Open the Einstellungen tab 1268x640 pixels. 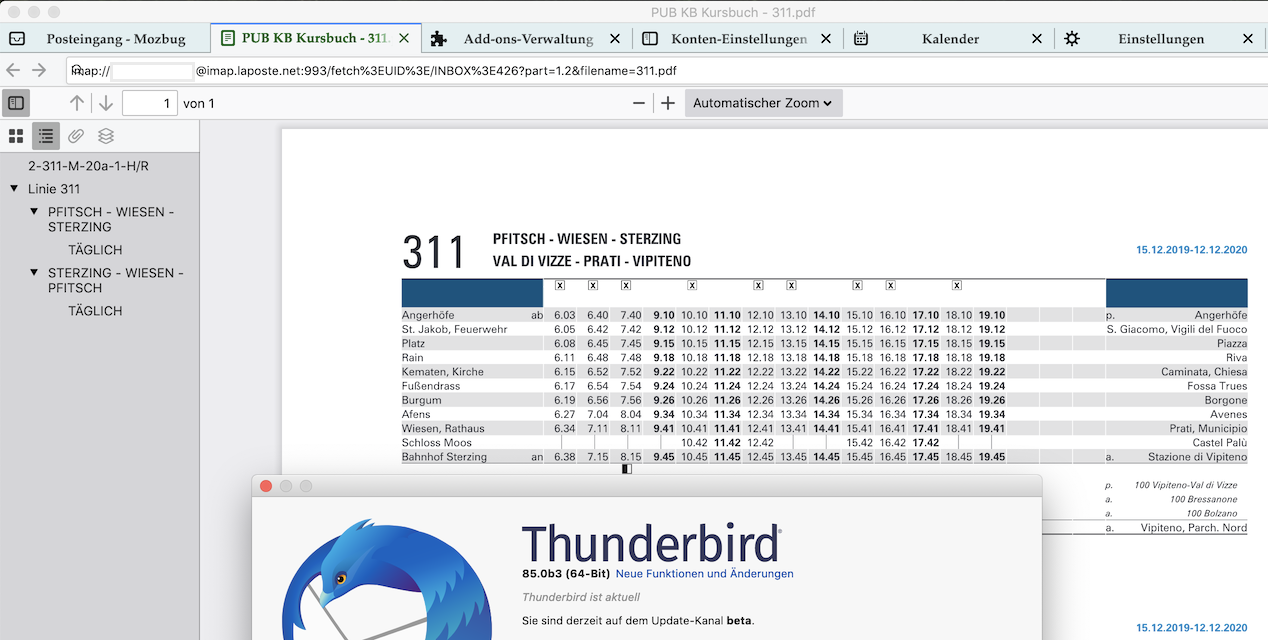(1161, 39)
